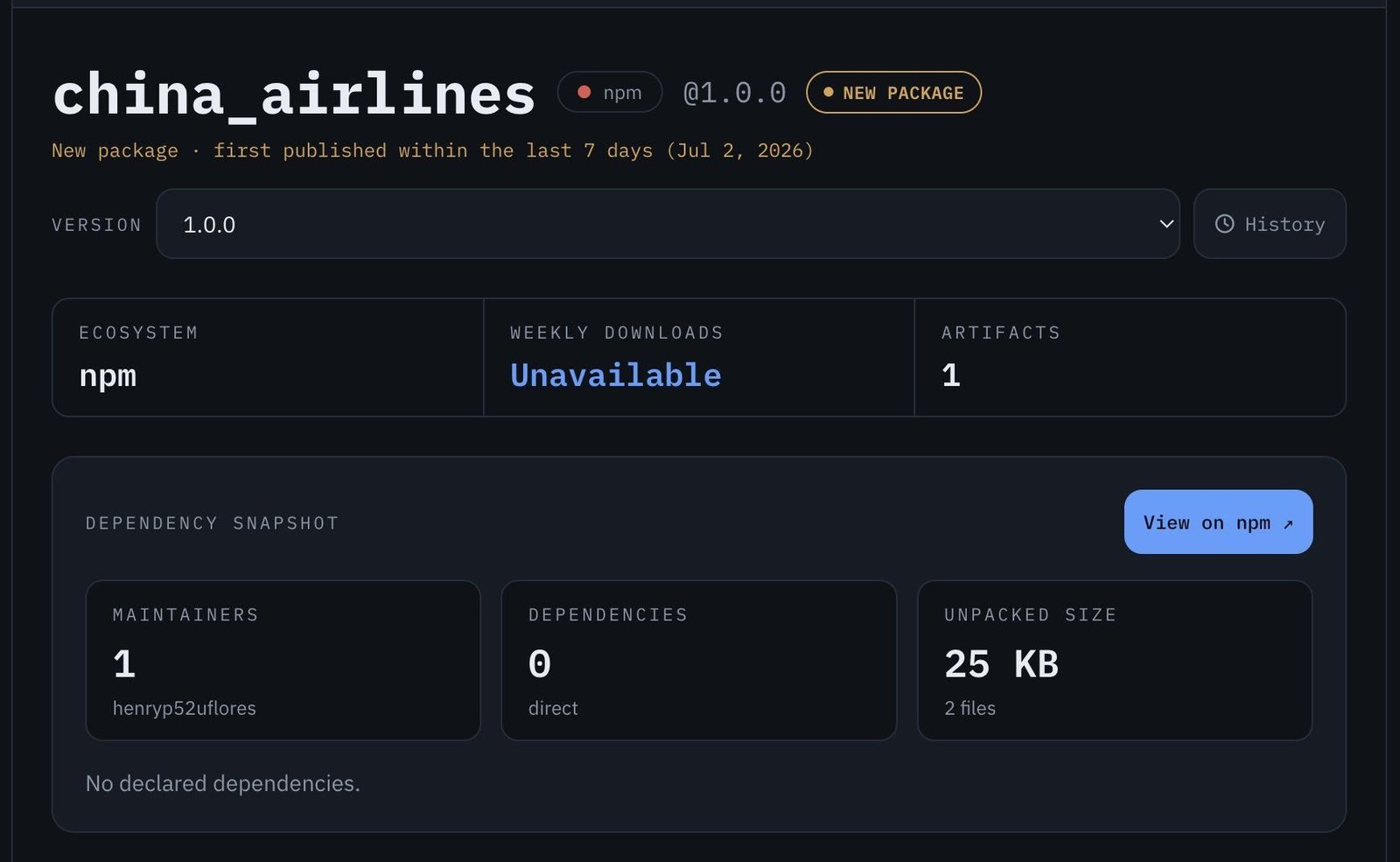Click the Maintainers card

(283, 661)
